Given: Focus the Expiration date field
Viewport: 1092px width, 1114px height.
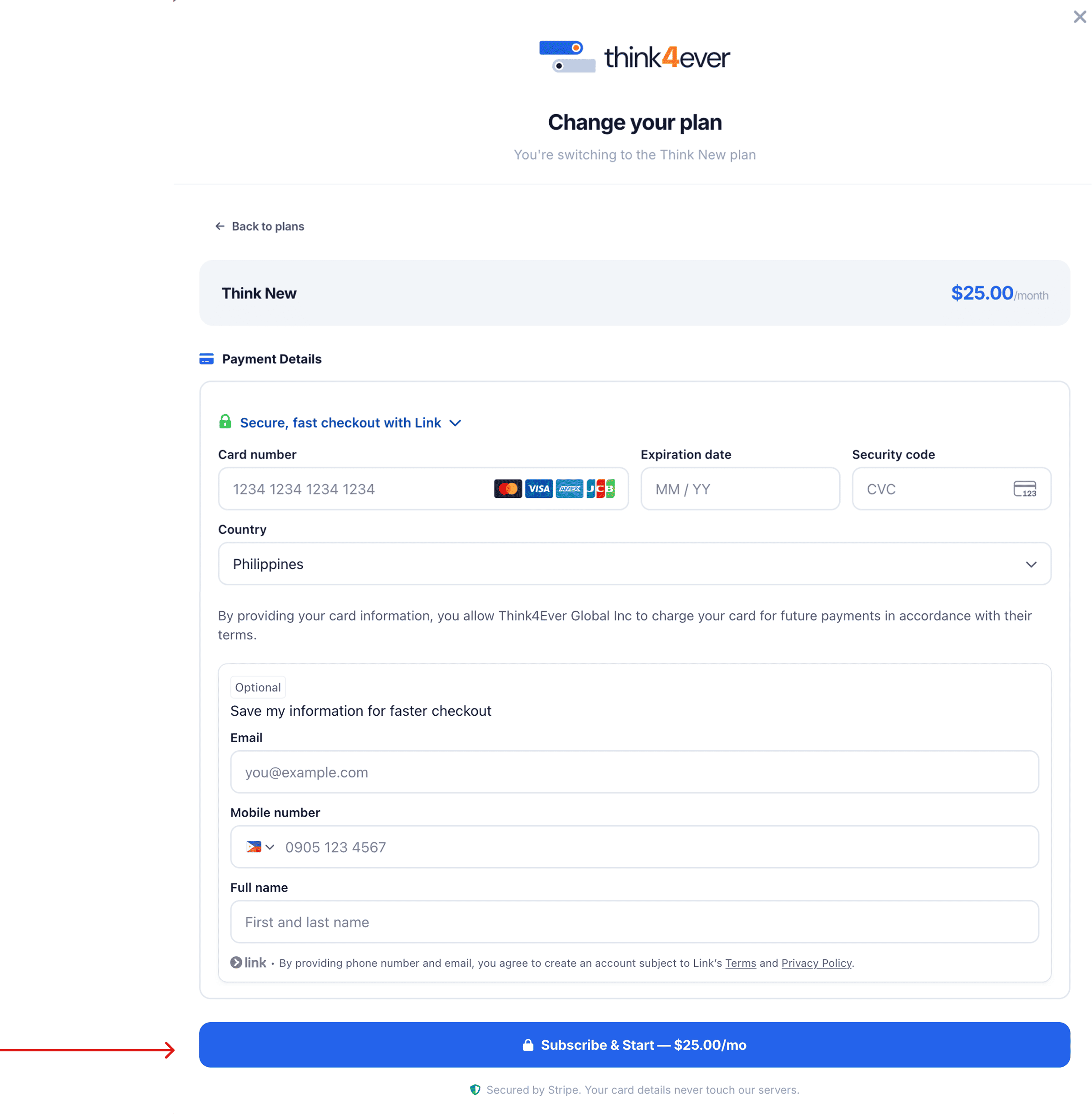Looking at the screenshot, I should (740, 489).
